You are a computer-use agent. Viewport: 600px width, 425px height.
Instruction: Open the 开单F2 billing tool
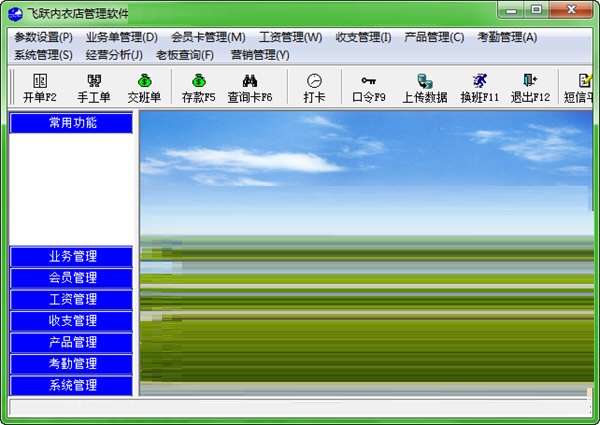coord(40,88)
